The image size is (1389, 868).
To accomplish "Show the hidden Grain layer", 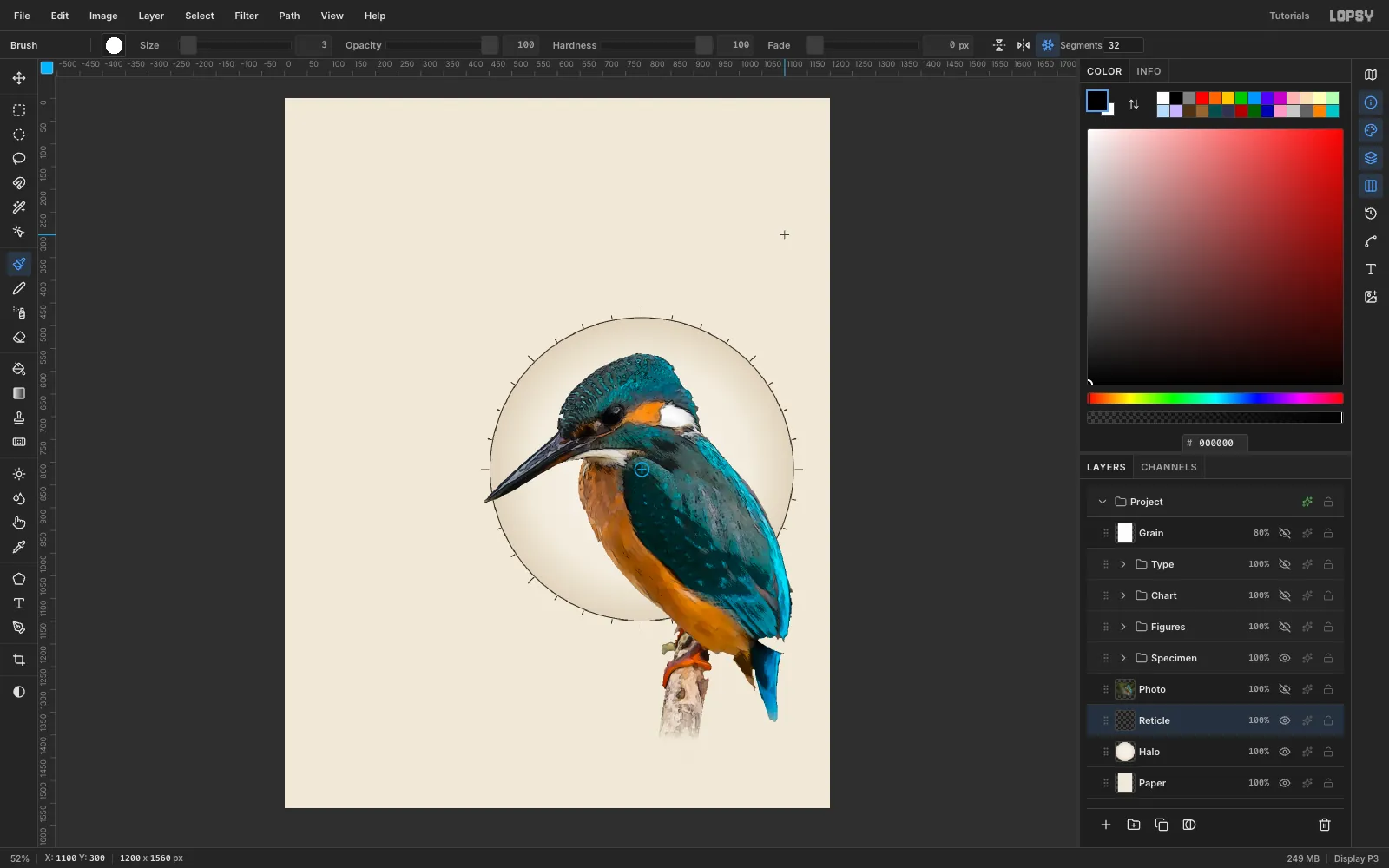I will coord(1285,533).
